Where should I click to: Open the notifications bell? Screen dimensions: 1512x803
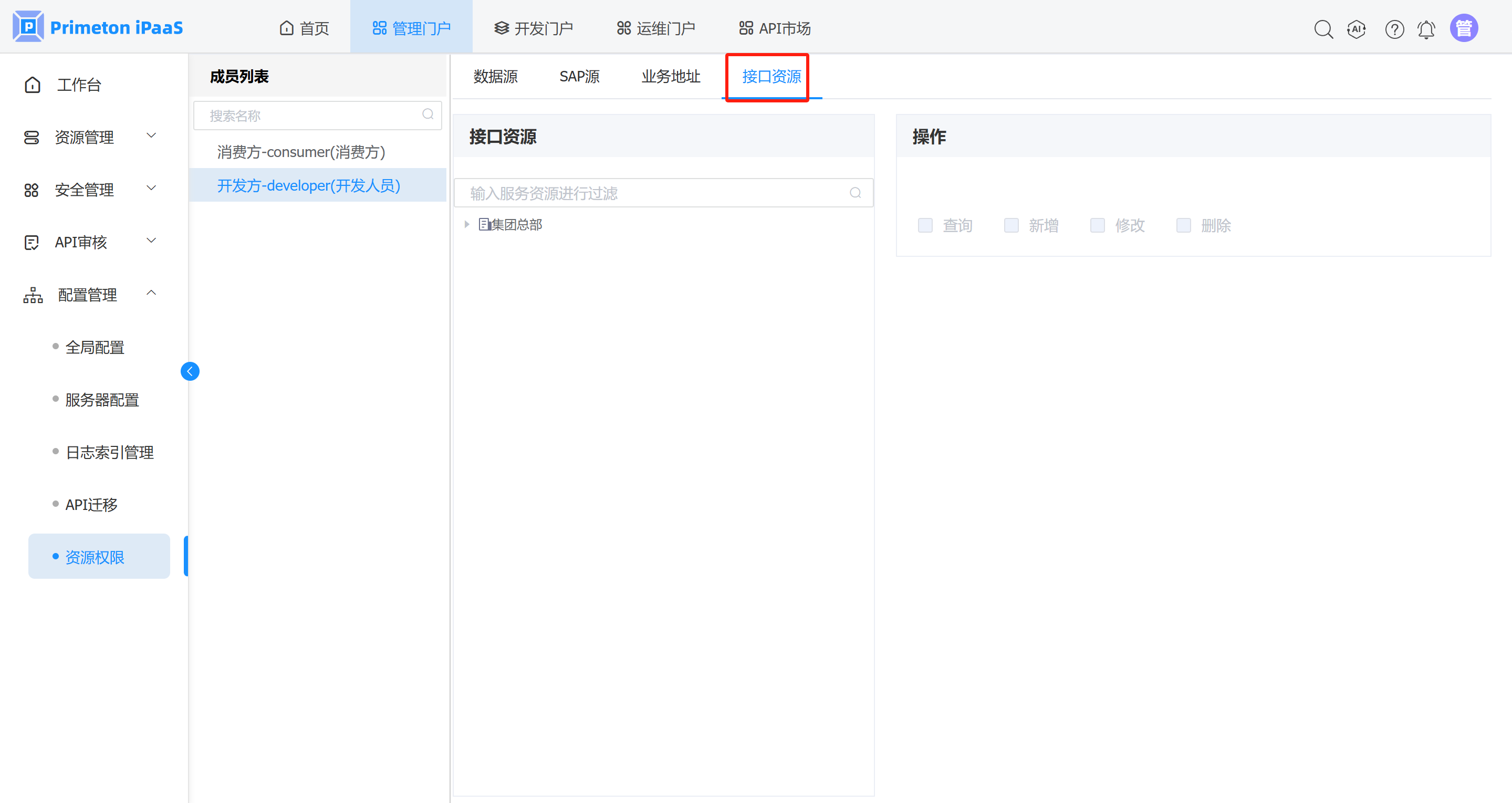1426,29
